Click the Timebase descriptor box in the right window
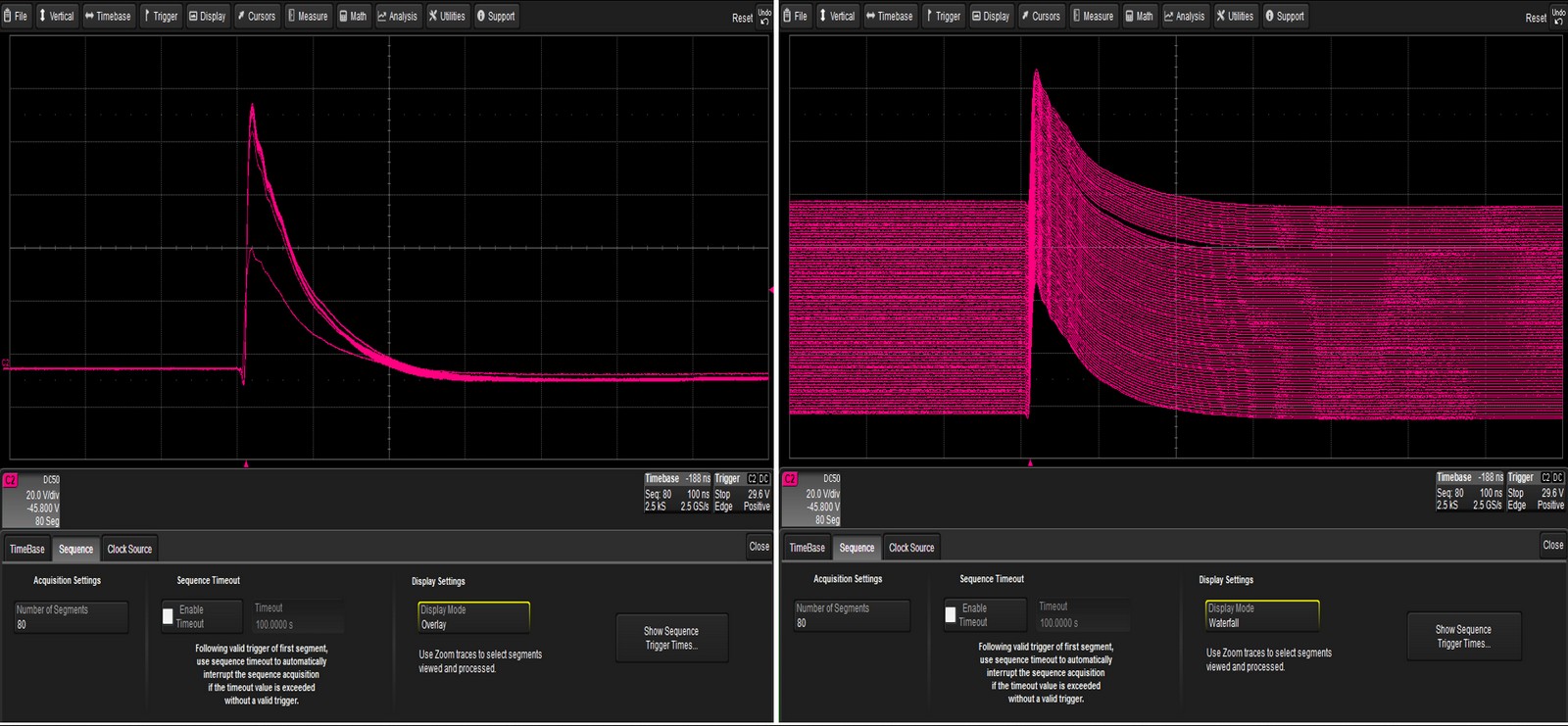This screenshot has height=726, width=1568. coord(1469,492)
